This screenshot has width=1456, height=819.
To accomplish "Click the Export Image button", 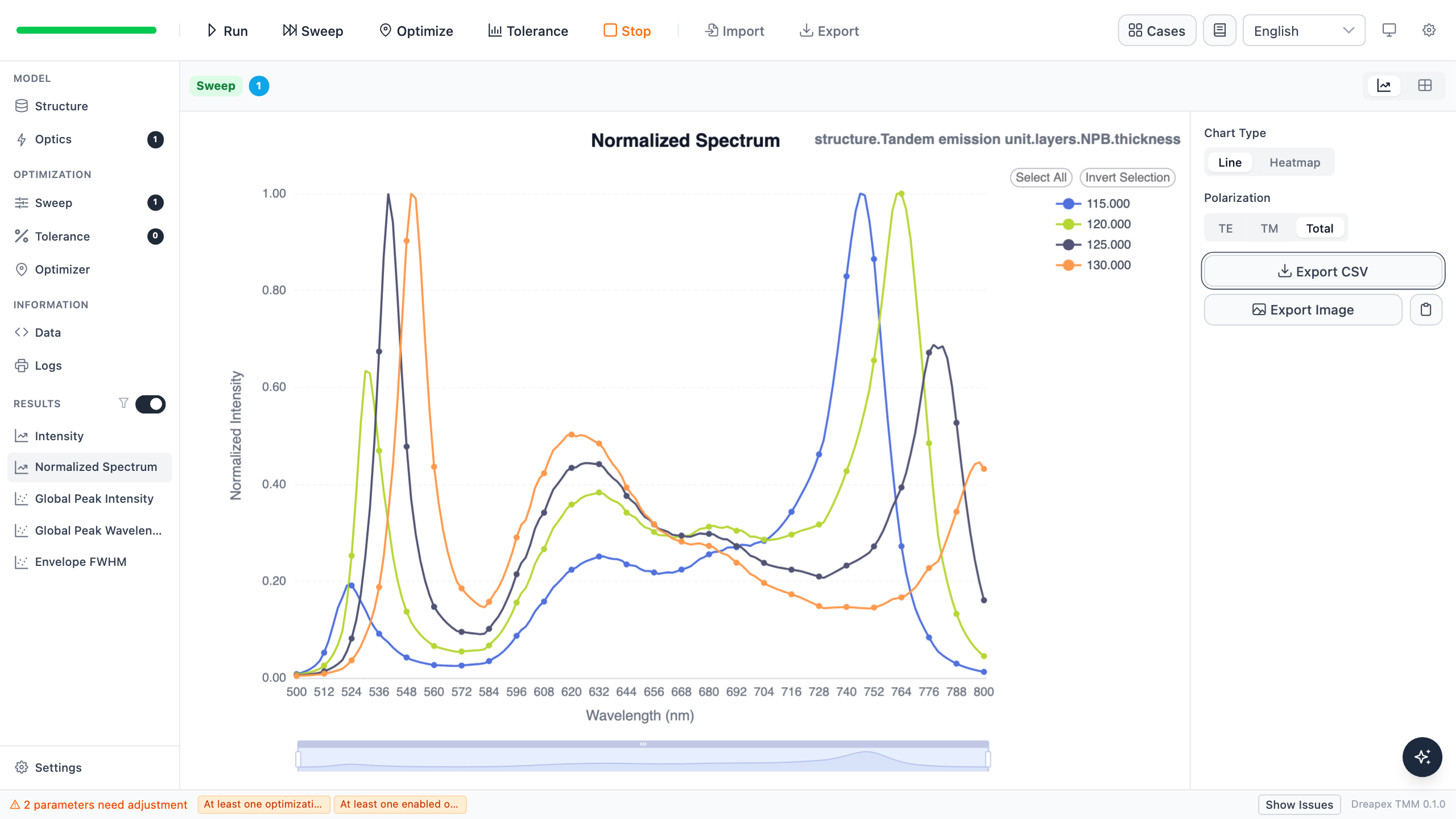I will click(x=1303, y=310).
